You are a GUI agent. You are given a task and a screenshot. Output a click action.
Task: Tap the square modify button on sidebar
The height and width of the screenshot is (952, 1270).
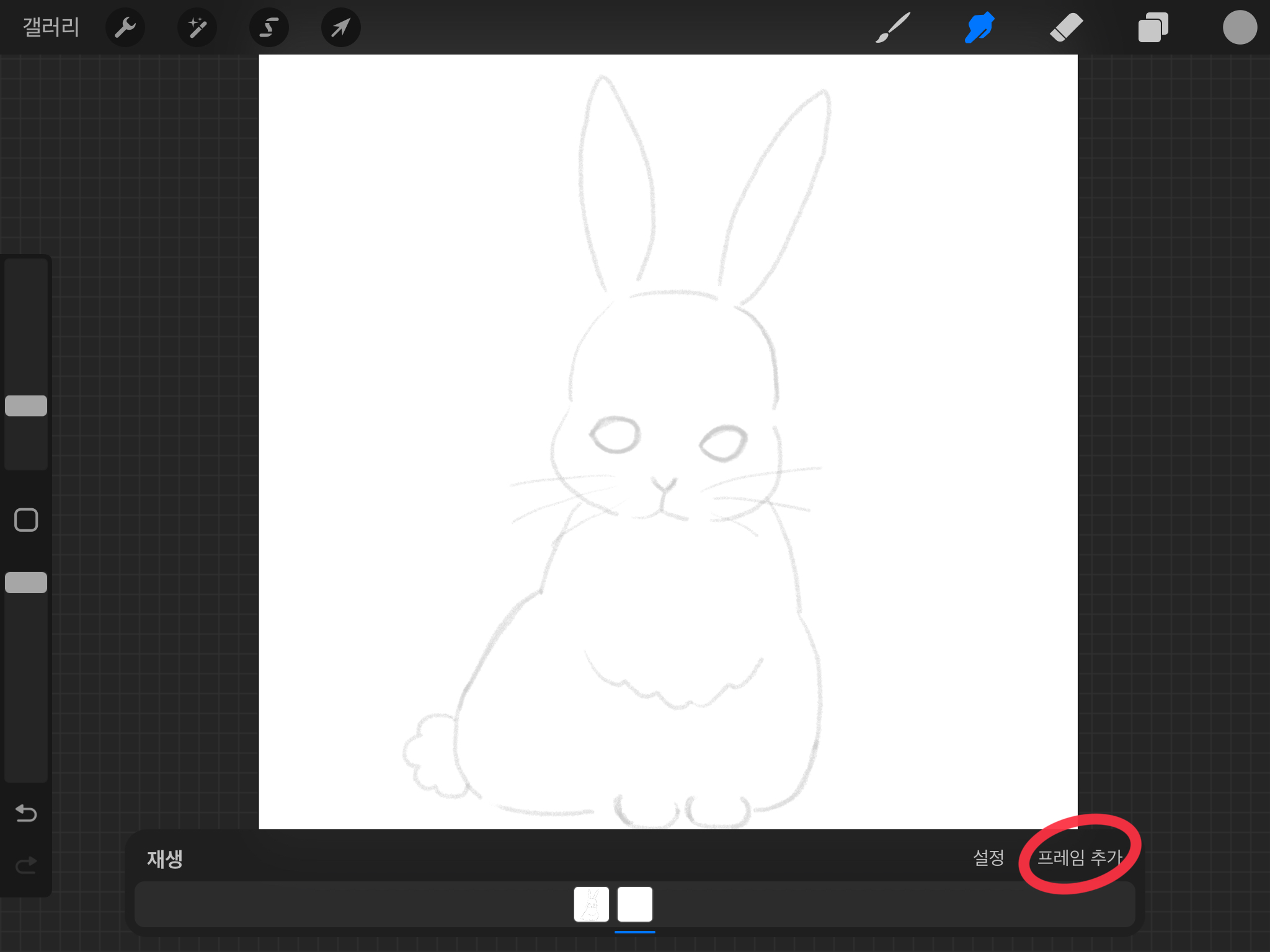26,520
